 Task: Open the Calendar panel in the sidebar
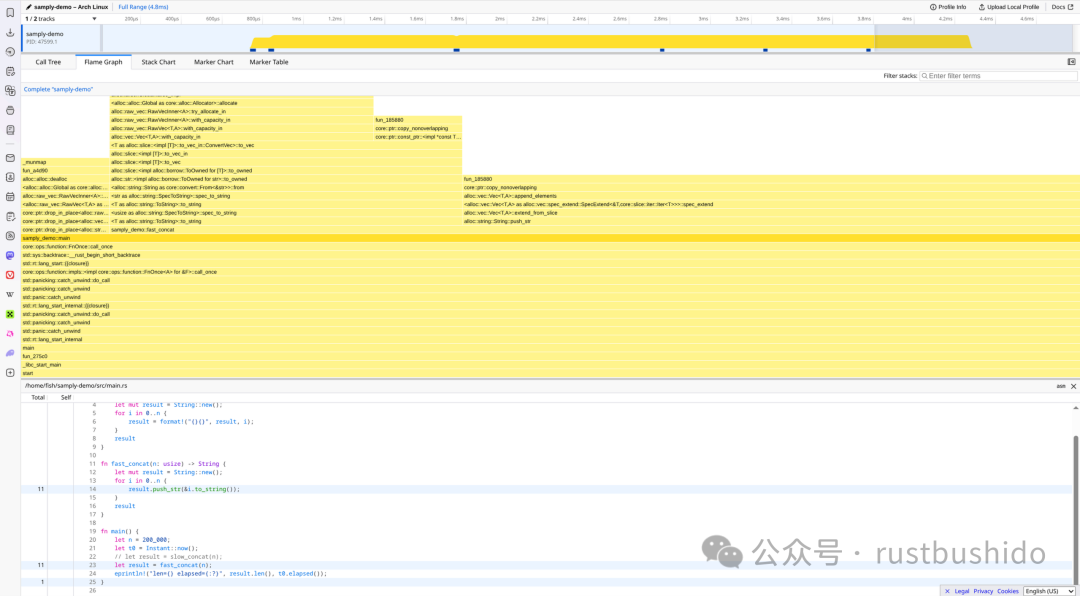tap(10, 196)
